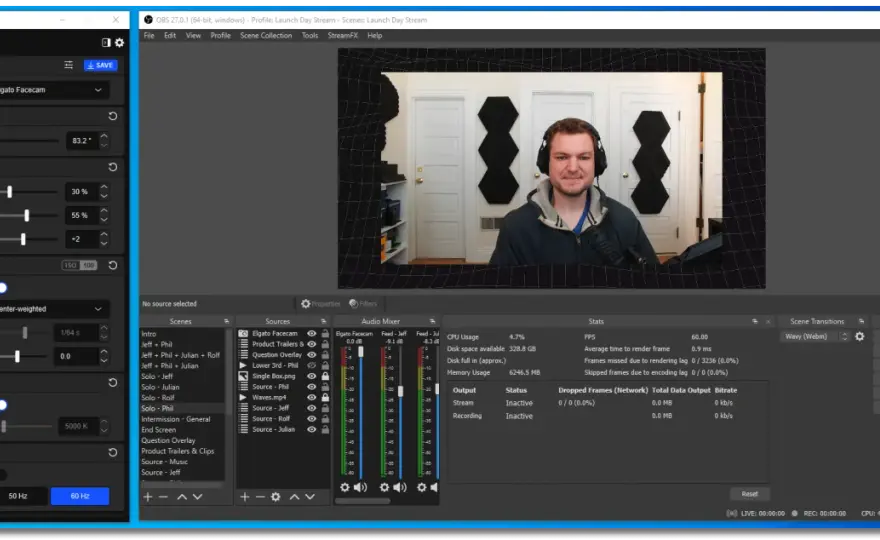
Task: Mute the Feed - Jeff speaker icon
Action: [x=400, y=487]
